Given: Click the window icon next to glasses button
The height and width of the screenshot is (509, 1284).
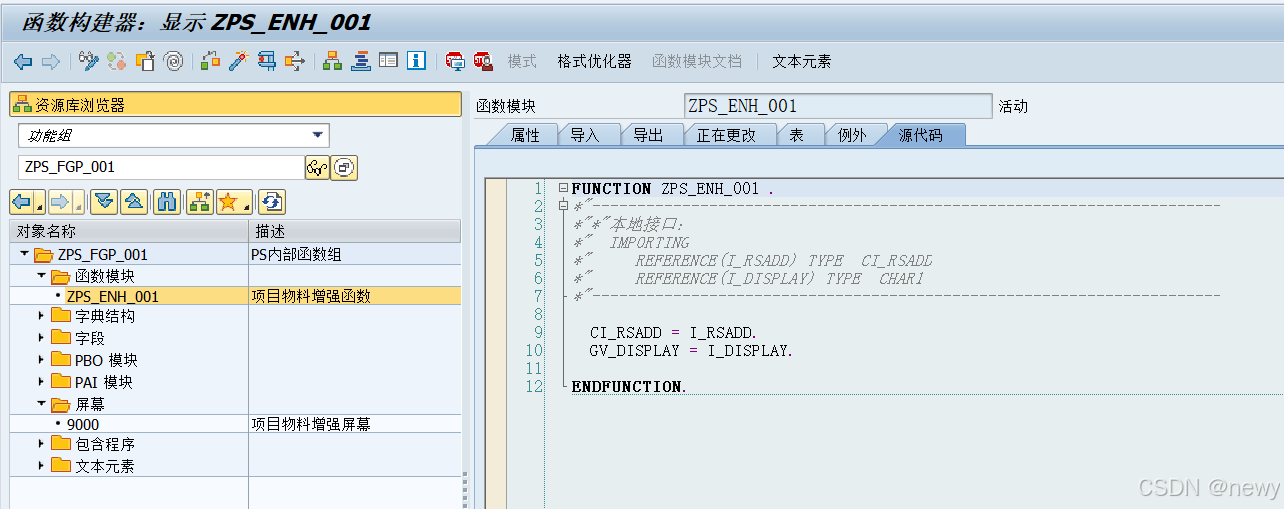Looking at the screenshot, I should (x=344, y=167).
